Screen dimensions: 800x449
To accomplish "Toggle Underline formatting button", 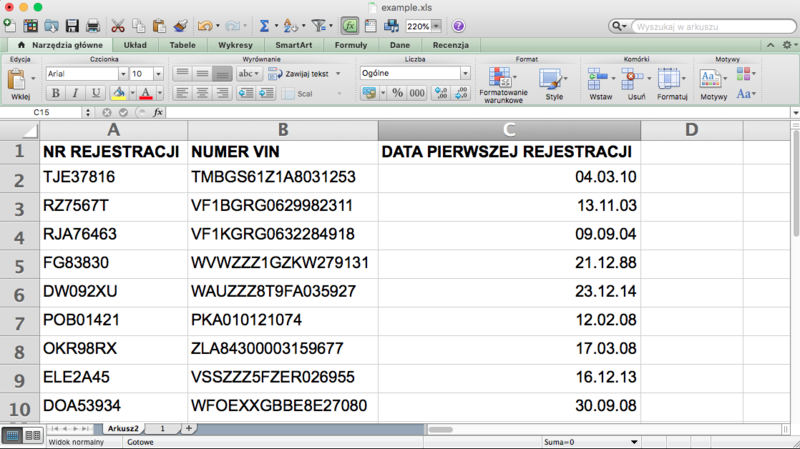I will coord(95,93).
